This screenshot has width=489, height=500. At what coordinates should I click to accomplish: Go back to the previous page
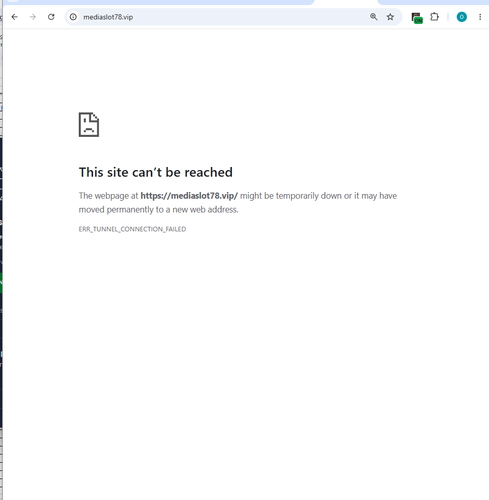coord(14,17)
